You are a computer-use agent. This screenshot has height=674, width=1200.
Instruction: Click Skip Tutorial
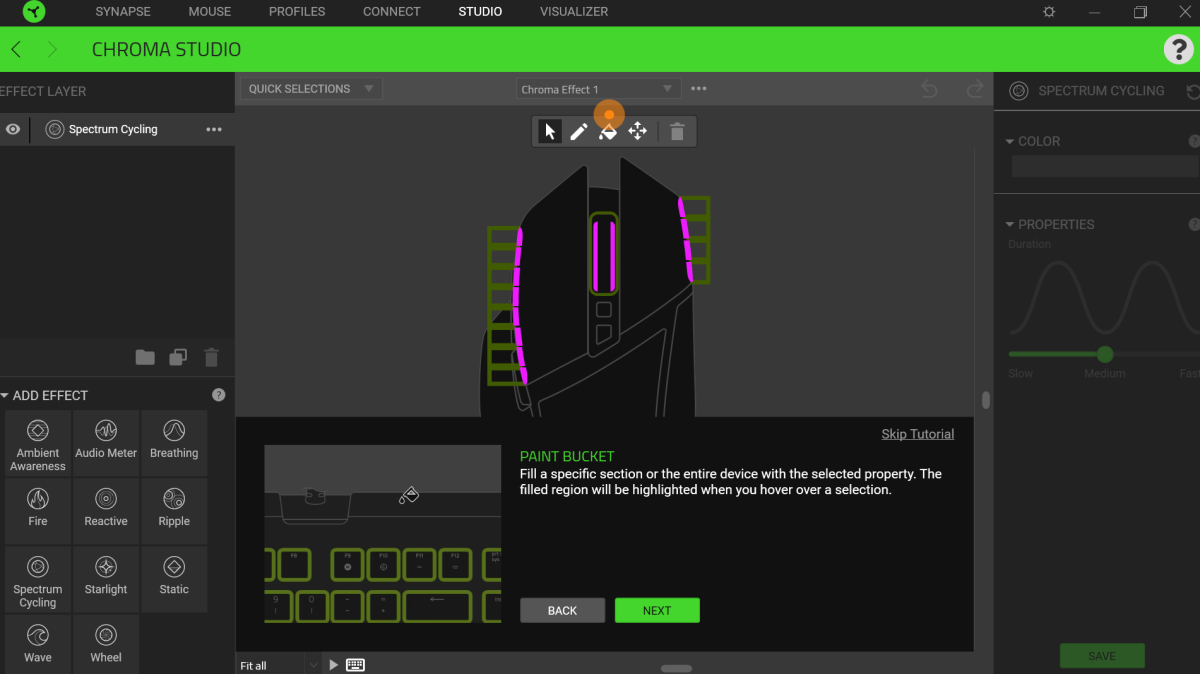click(917, 433)
